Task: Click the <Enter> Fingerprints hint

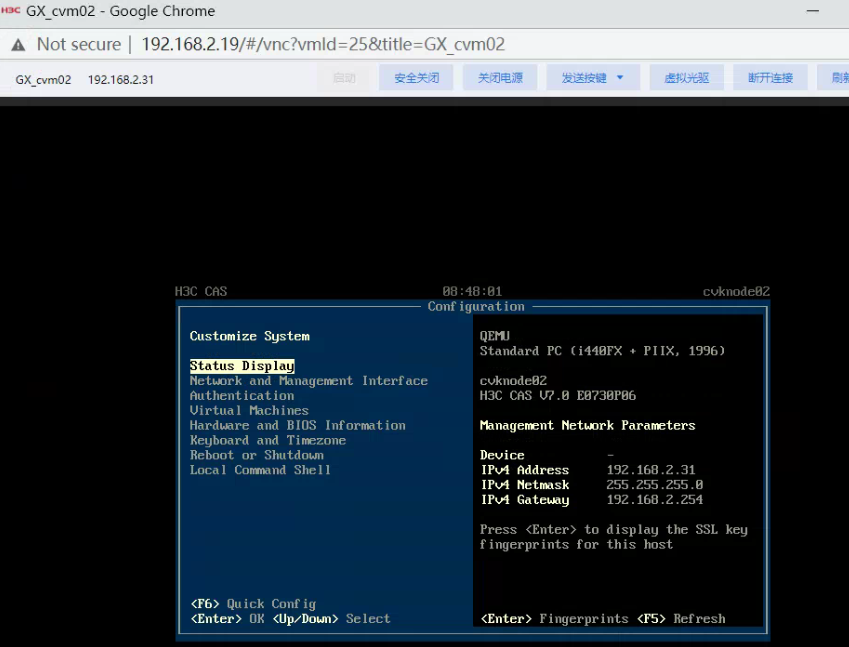Action: pyautogui.click(x=554, y=619)
